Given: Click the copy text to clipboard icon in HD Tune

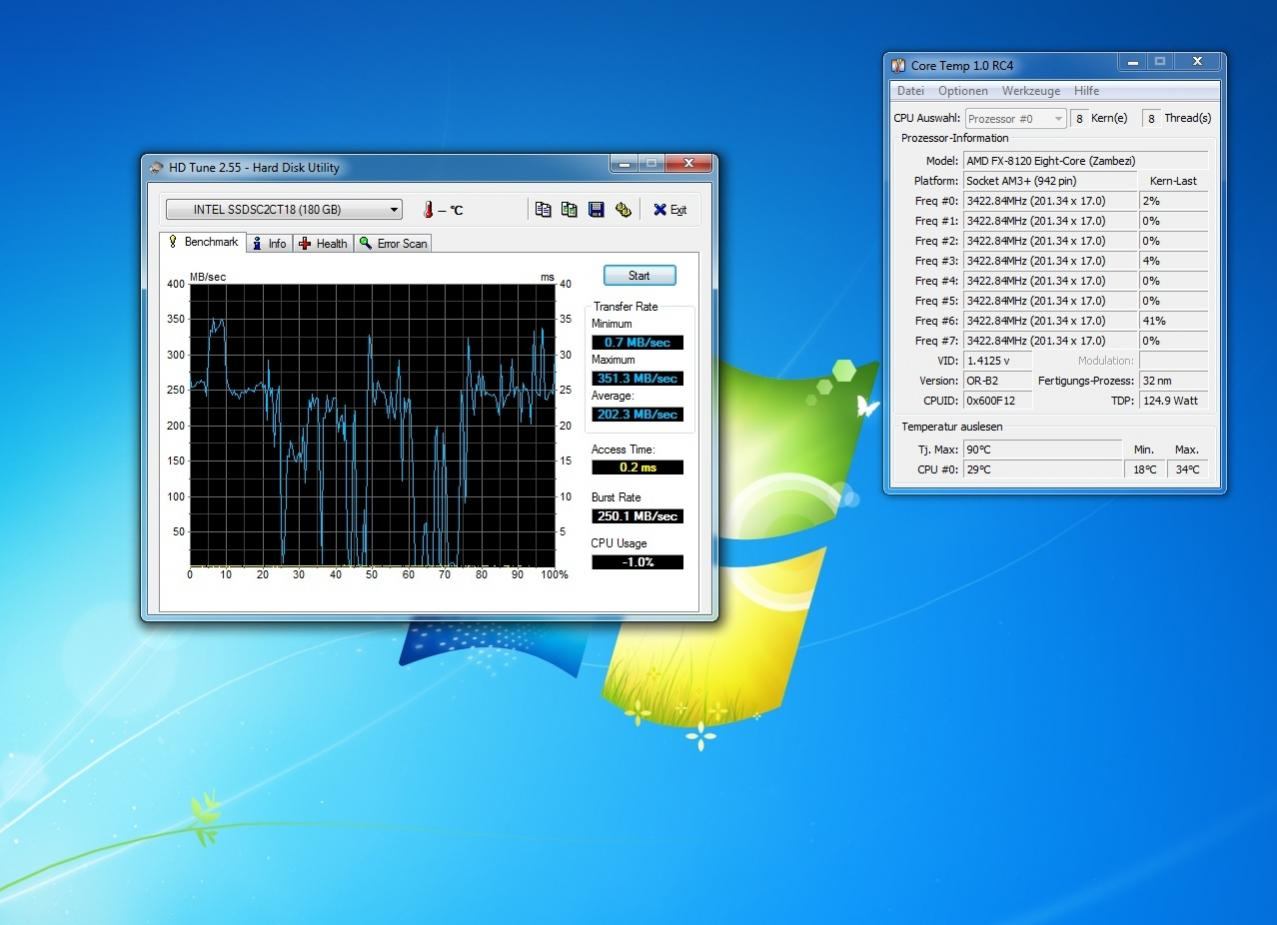Looking at the screenshot, I should tap(543, 209).
